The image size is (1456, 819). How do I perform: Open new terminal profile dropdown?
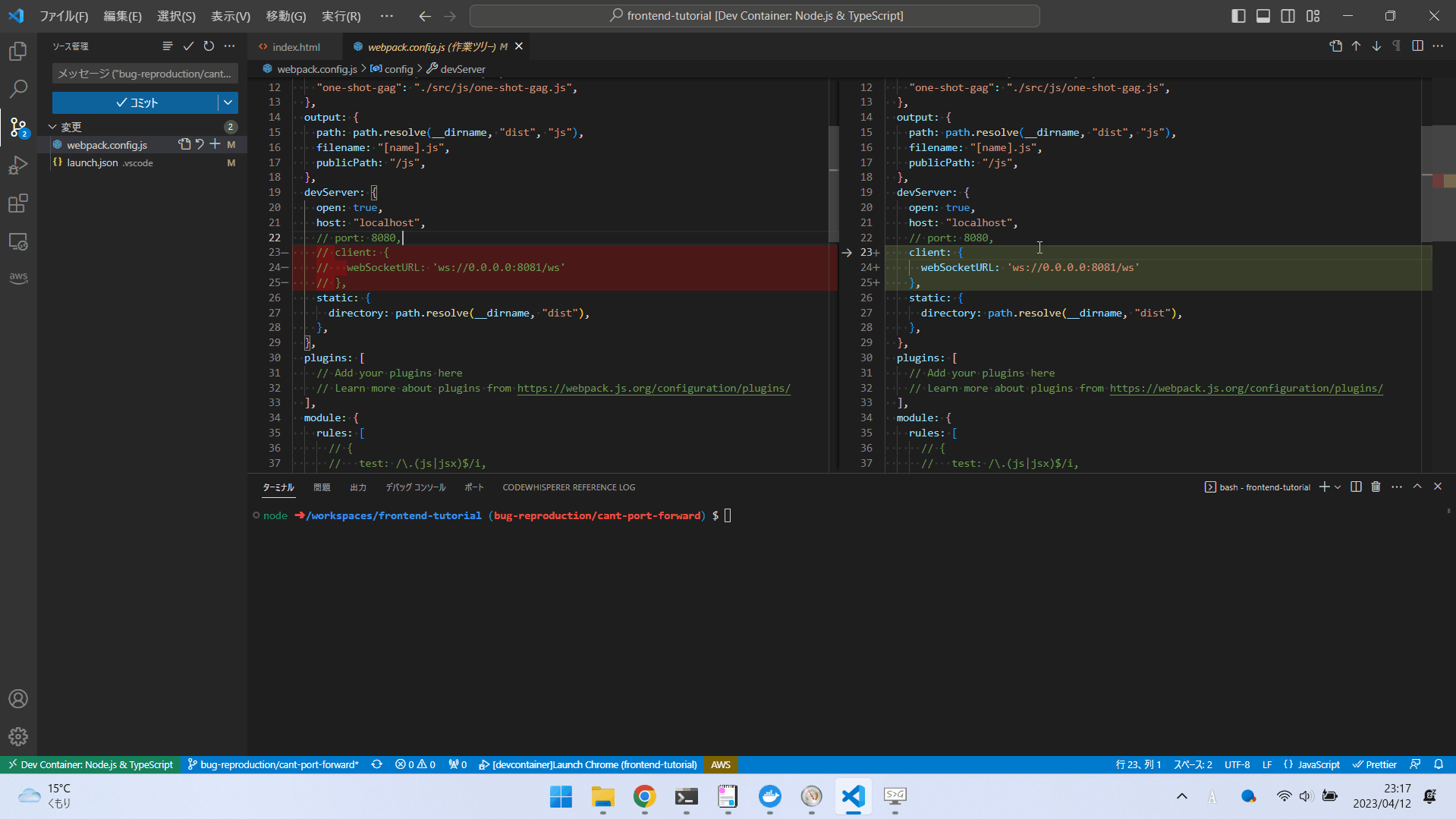point(1338,487)
